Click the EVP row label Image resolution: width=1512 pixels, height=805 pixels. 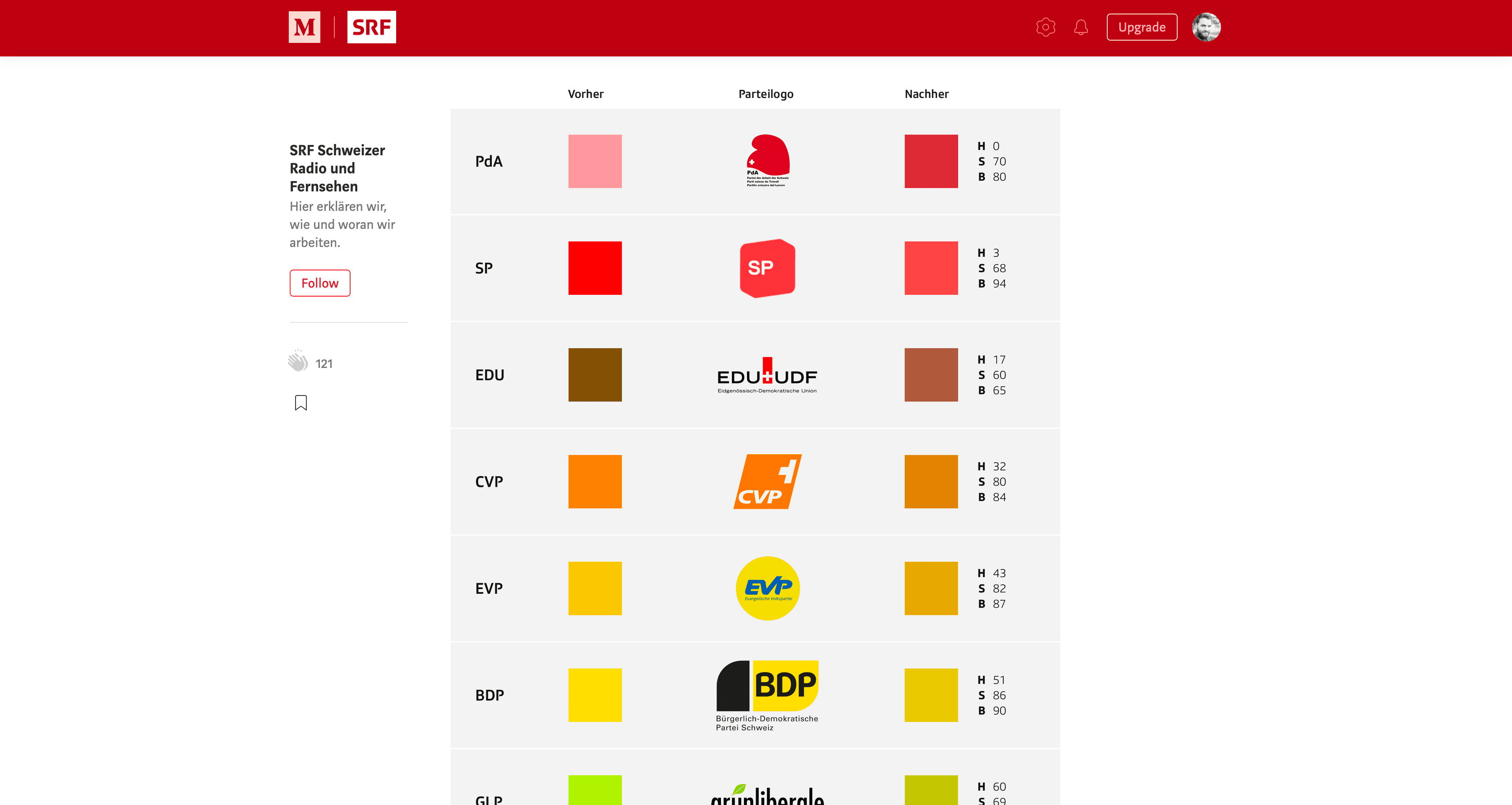pos(489,588)
